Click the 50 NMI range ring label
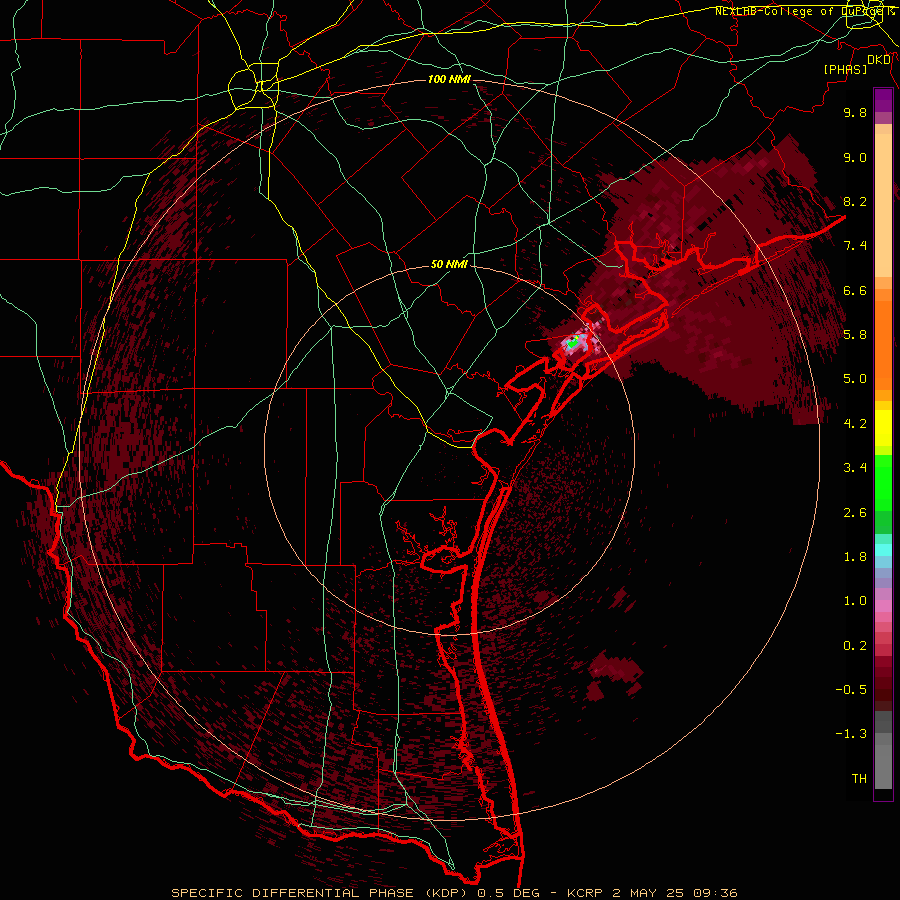The height and width of the screenshot is (900, 900). [x=449, y=265]
